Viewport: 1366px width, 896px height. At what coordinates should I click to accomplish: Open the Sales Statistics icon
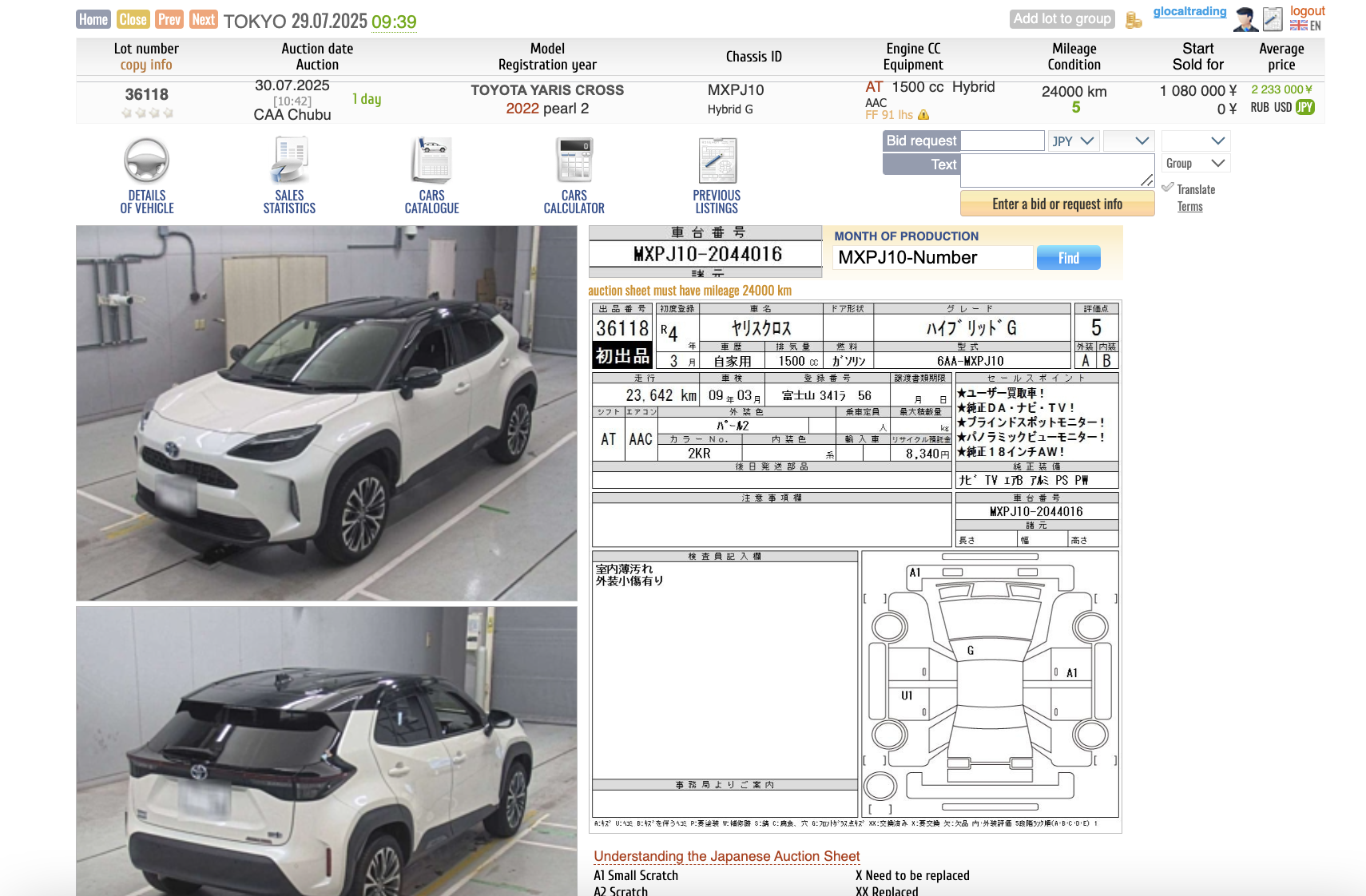point(289,161)
